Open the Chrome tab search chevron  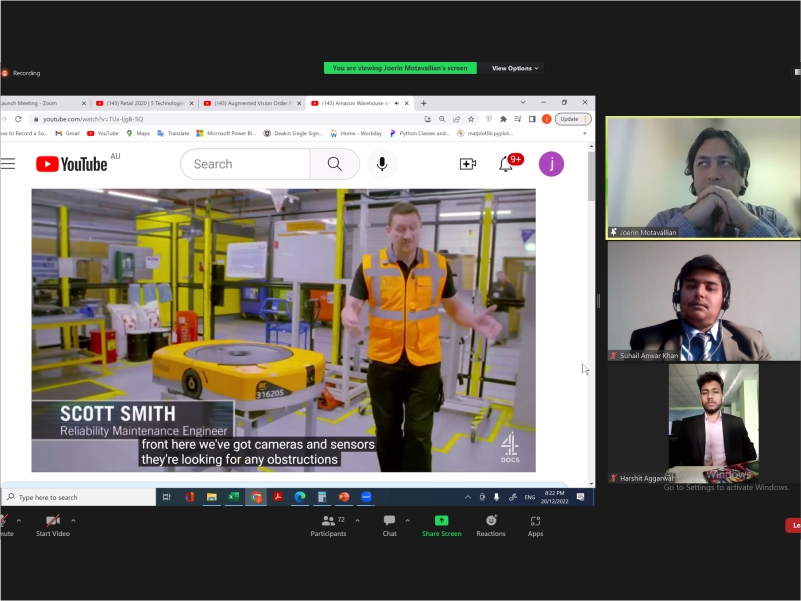coord(523,103)
